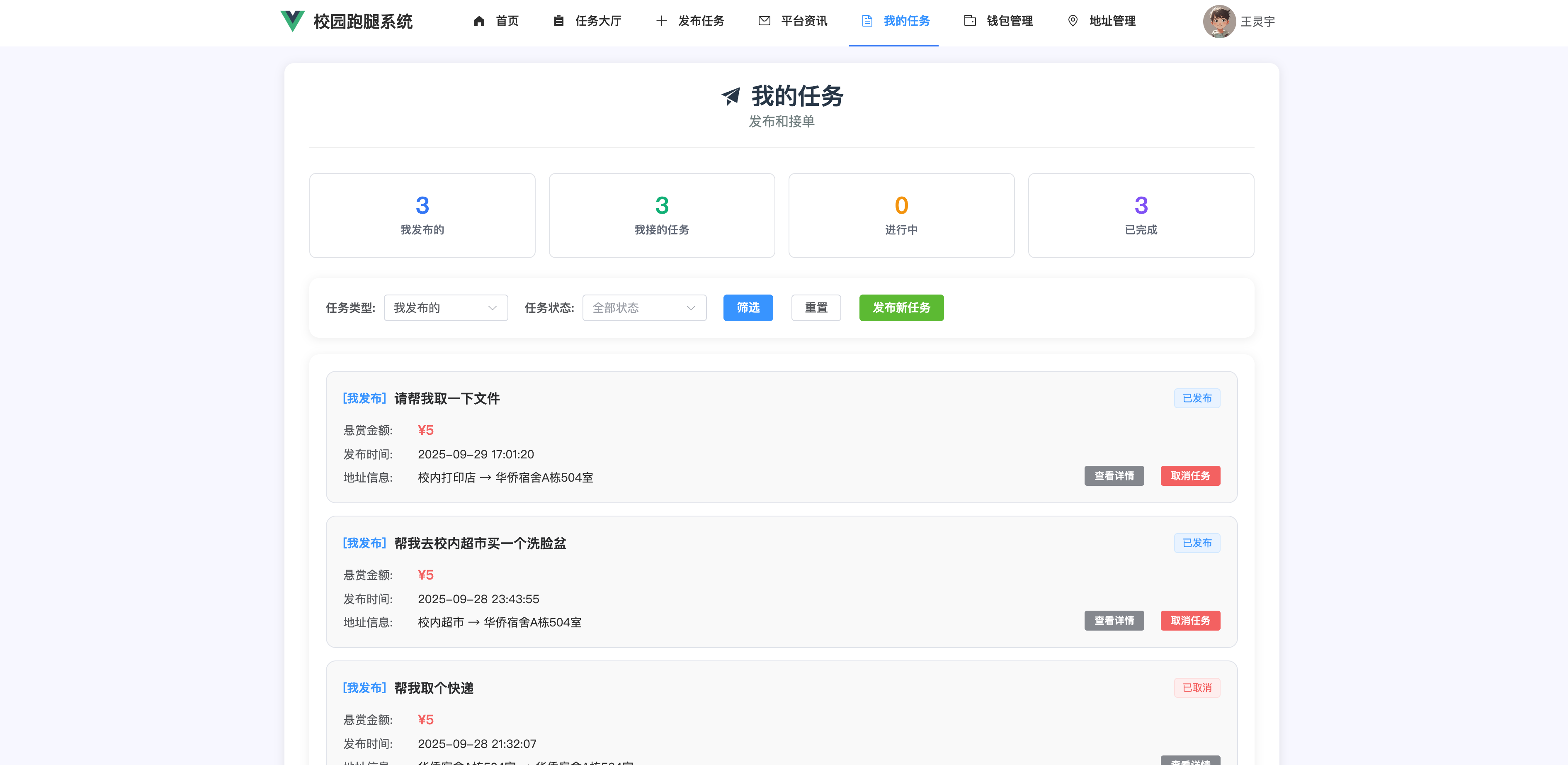Click the document icon for 我的任务
Screen dimensions: 1568x765
(867, 21)
